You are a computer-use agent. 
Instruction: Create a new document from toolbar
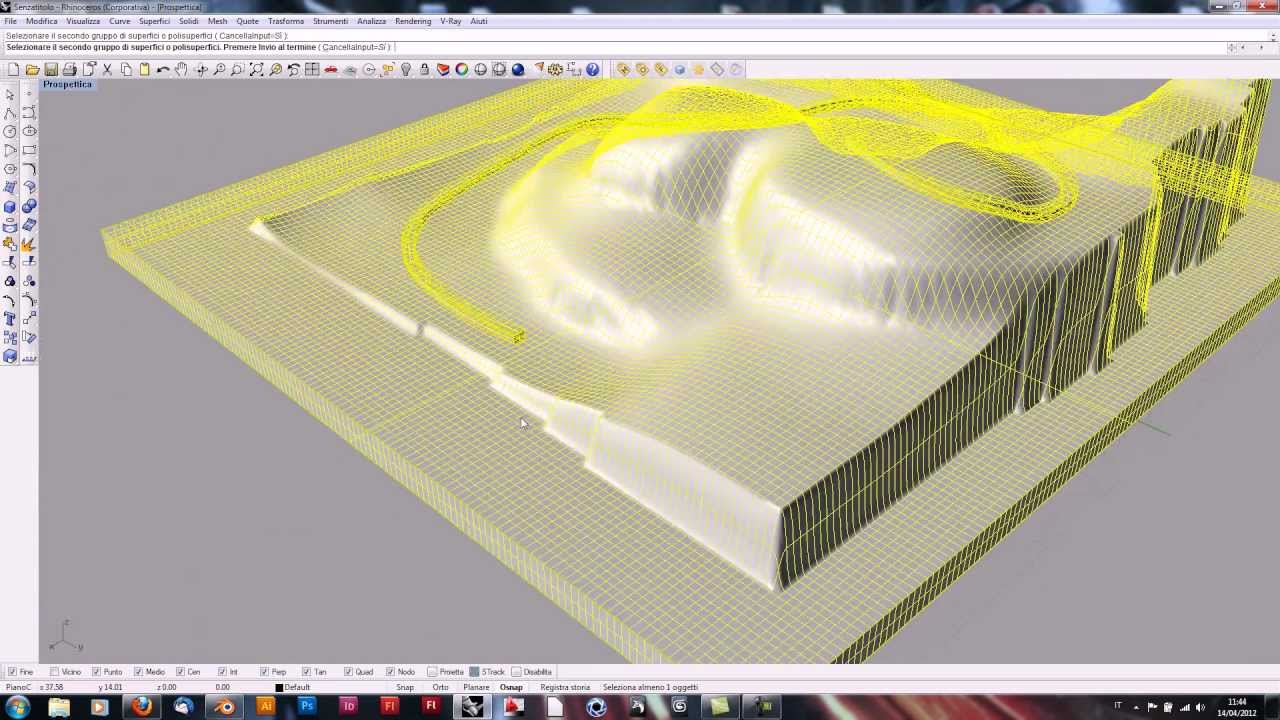click(14, 69)
